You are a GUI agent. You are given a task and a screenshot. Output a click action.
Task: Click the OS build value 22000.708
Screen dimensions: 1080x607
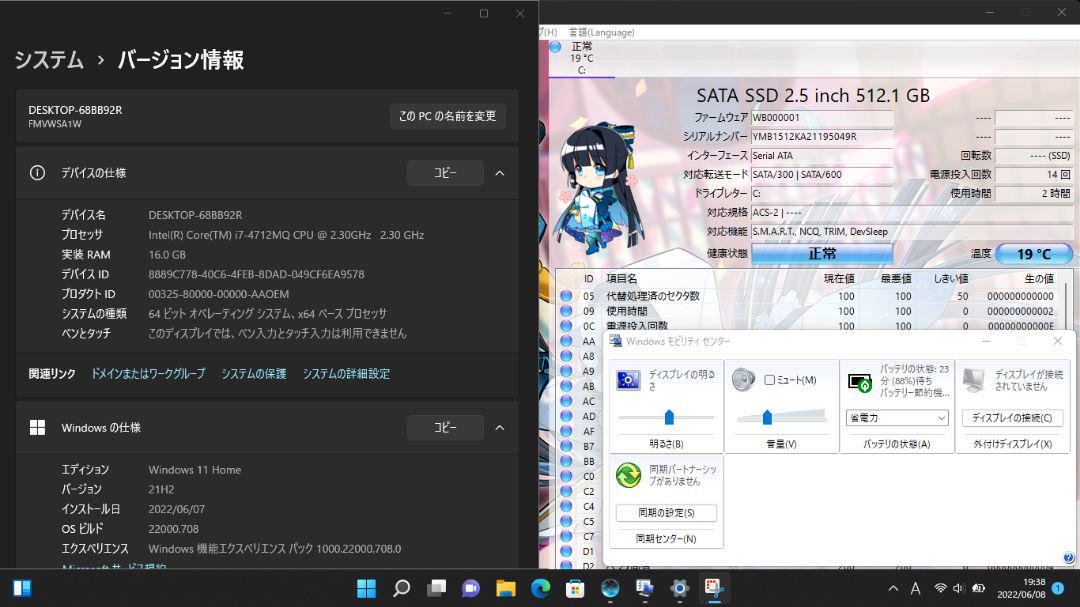point(174,529)
